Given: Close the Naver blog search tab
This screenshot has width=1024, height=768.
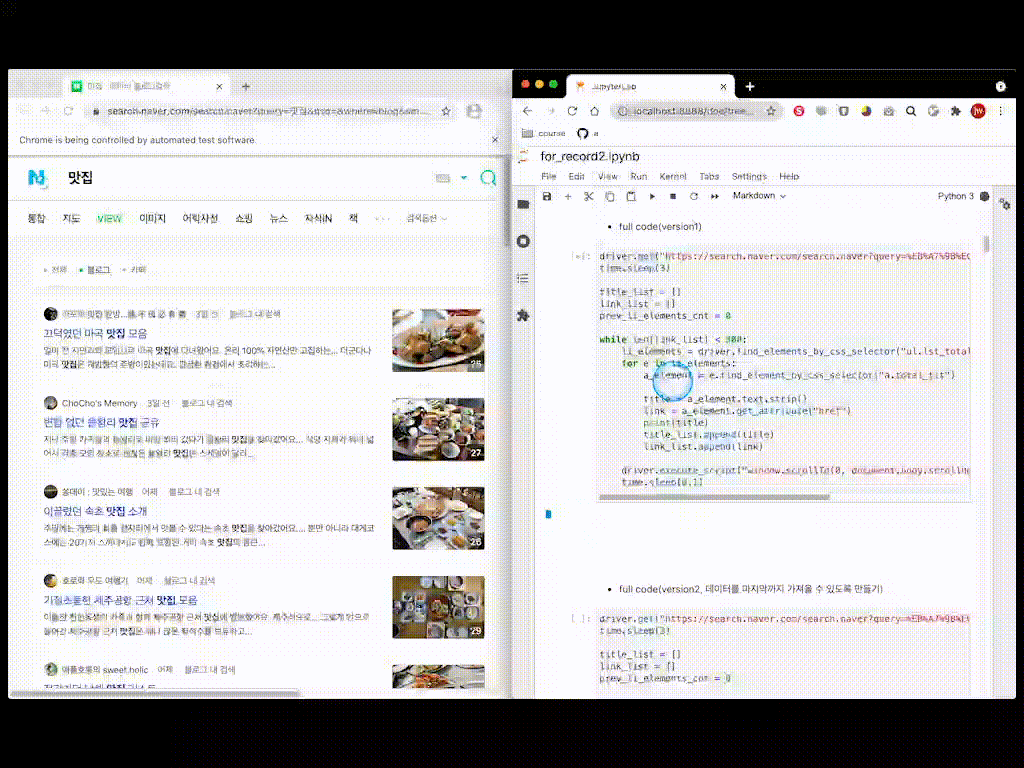Looking at the screenshot, I should (219, 86).
